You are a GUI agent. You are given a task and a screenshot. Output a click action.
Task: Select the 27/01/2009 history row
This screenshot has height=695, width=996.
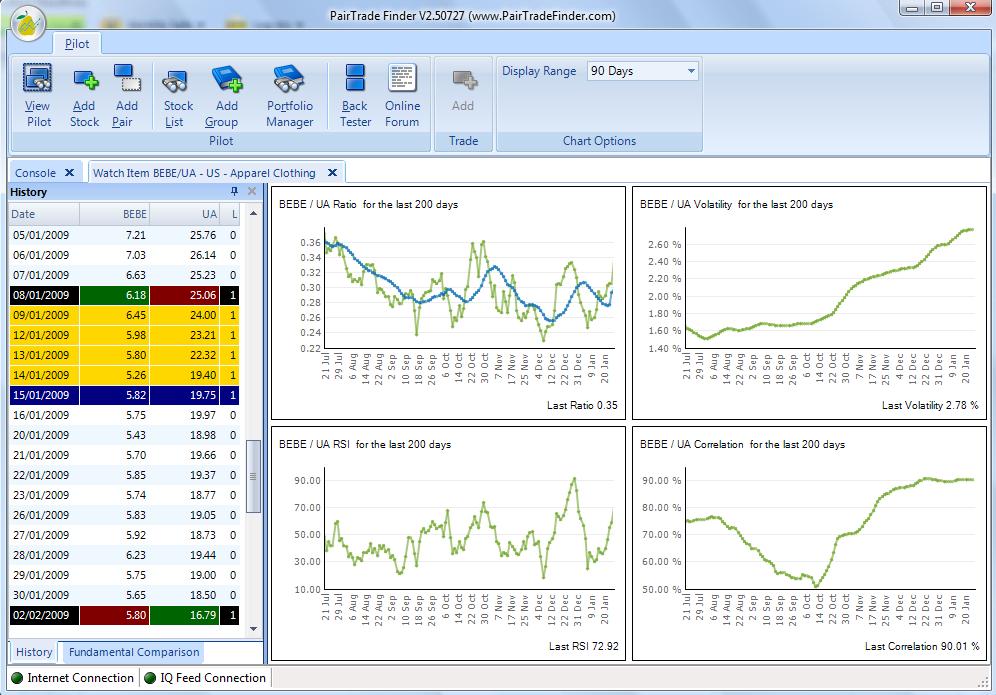(x=124, y=535)
